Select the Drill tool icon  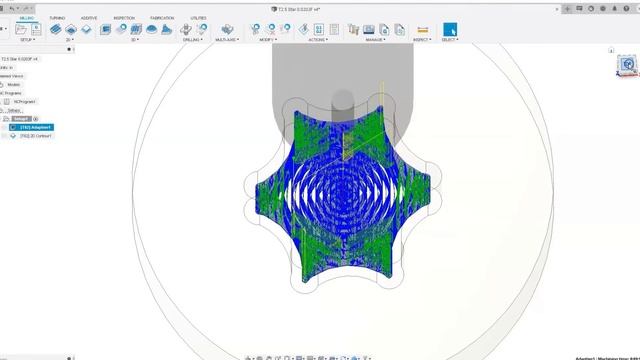pos(186,29)
